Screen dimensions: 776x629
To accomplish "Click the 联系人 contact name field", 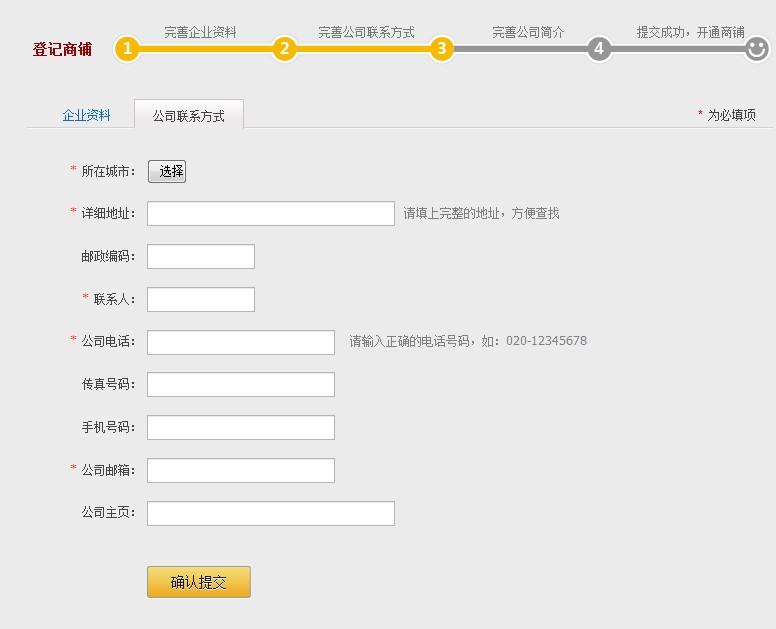I will coord(200,299).
